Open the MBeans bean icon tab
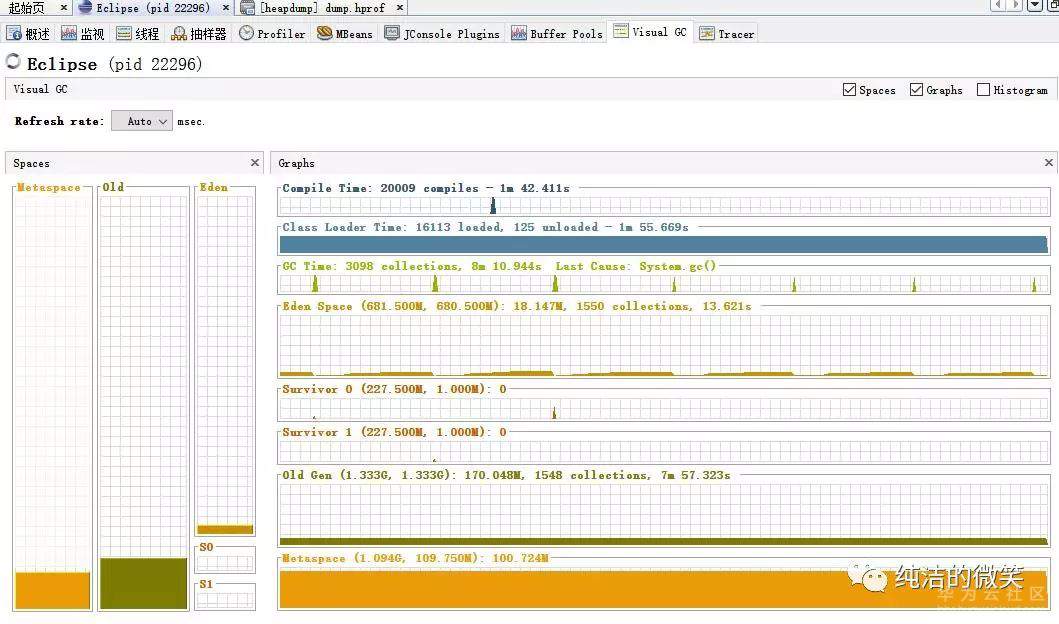 [324, 33]
